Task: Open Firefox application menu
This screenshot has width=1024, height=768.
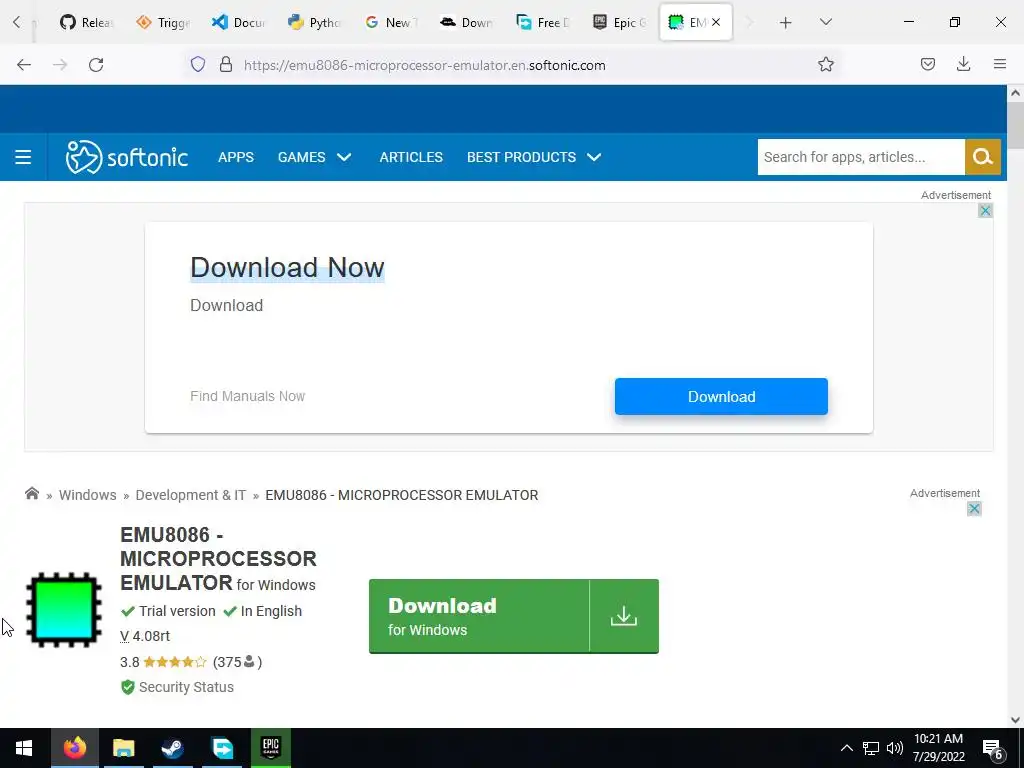Action: [999, 65]
